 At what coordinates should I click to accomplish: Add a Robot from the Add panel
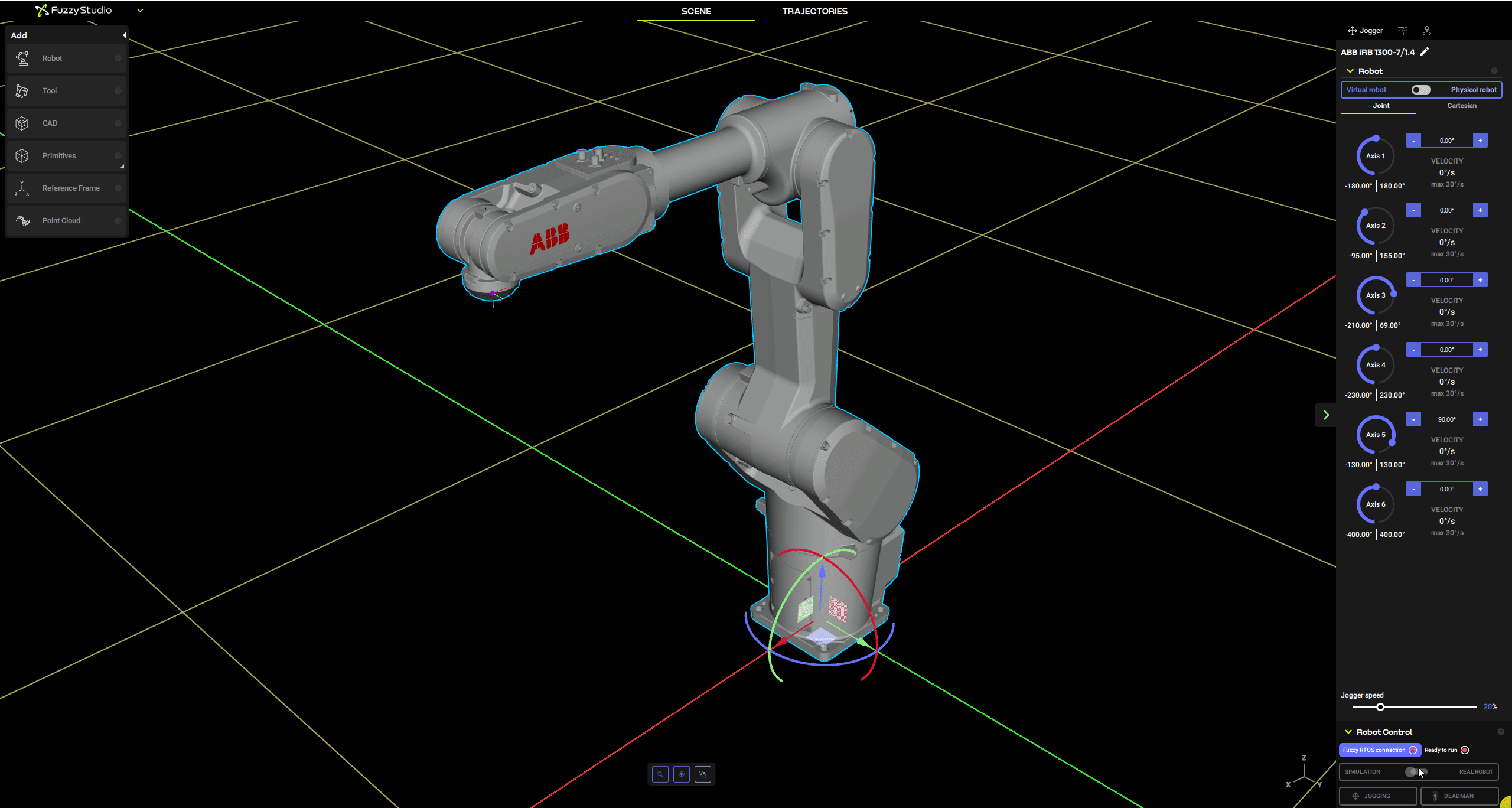point(67,58)
